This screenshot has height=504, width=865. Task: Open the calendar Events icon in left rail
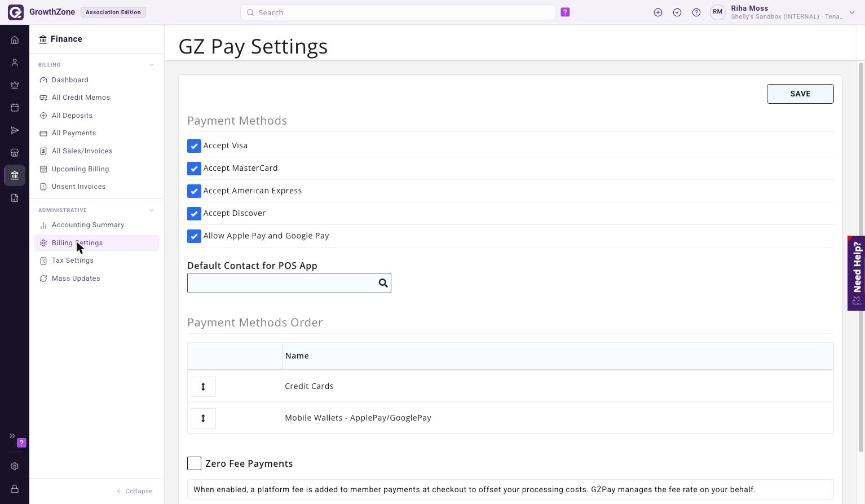tap(15, 108)
